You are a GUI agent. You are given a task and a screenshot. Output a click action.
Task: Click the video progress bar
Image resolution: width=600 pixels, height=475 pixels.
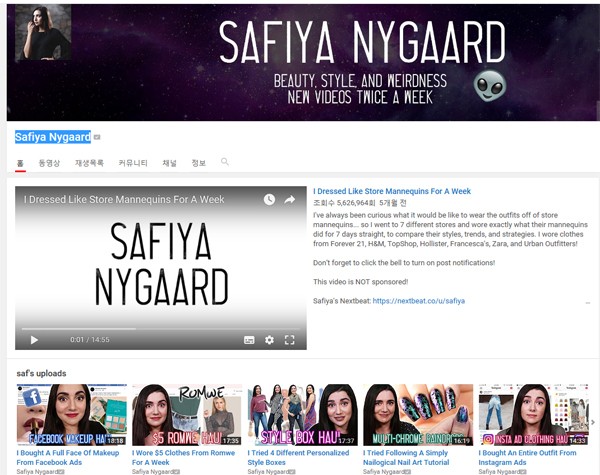161,328
